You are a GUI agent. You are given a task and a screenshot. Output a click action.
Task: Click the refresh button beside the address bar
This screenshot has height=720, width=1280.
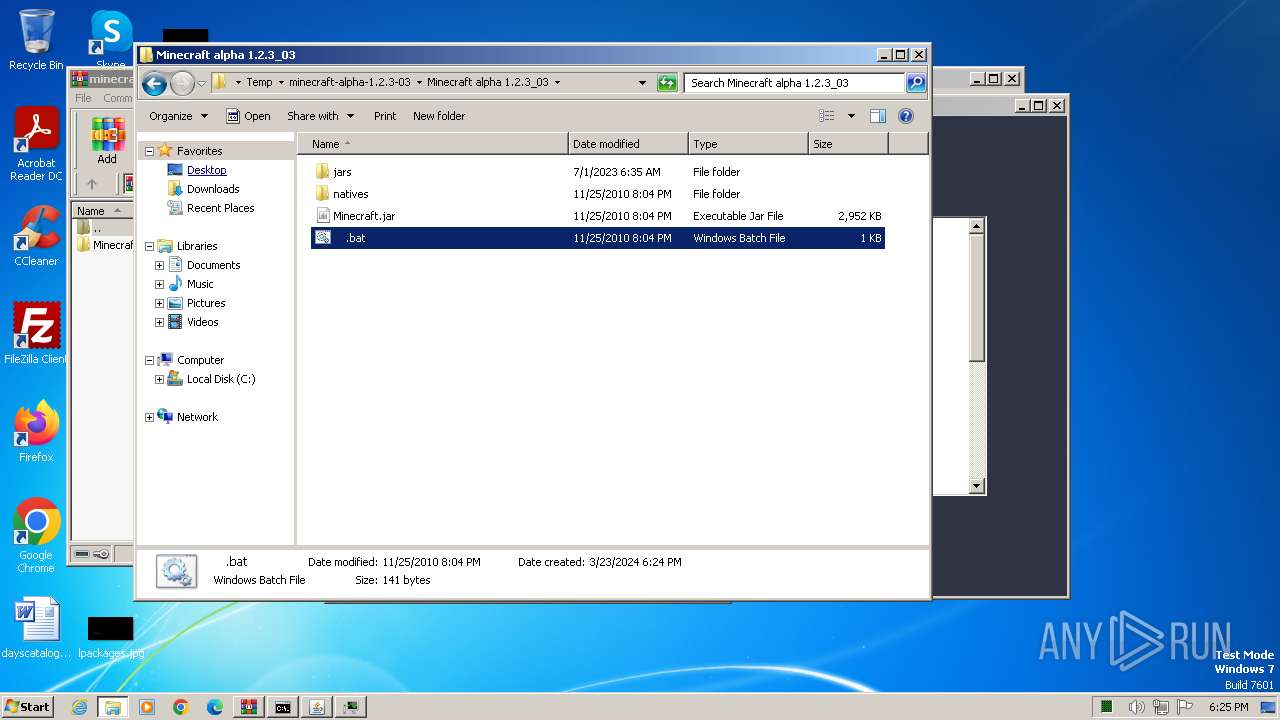667,83
